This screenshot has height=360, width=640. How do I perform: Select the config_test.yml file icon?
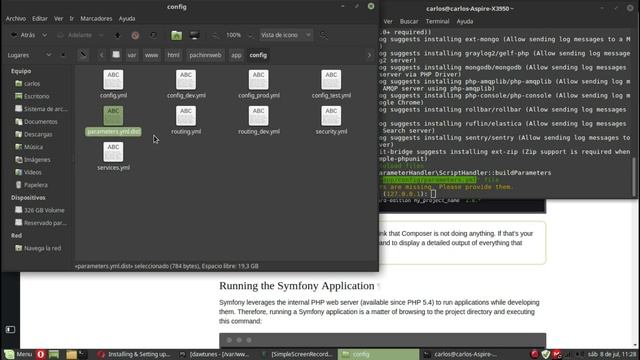point(331,80)
